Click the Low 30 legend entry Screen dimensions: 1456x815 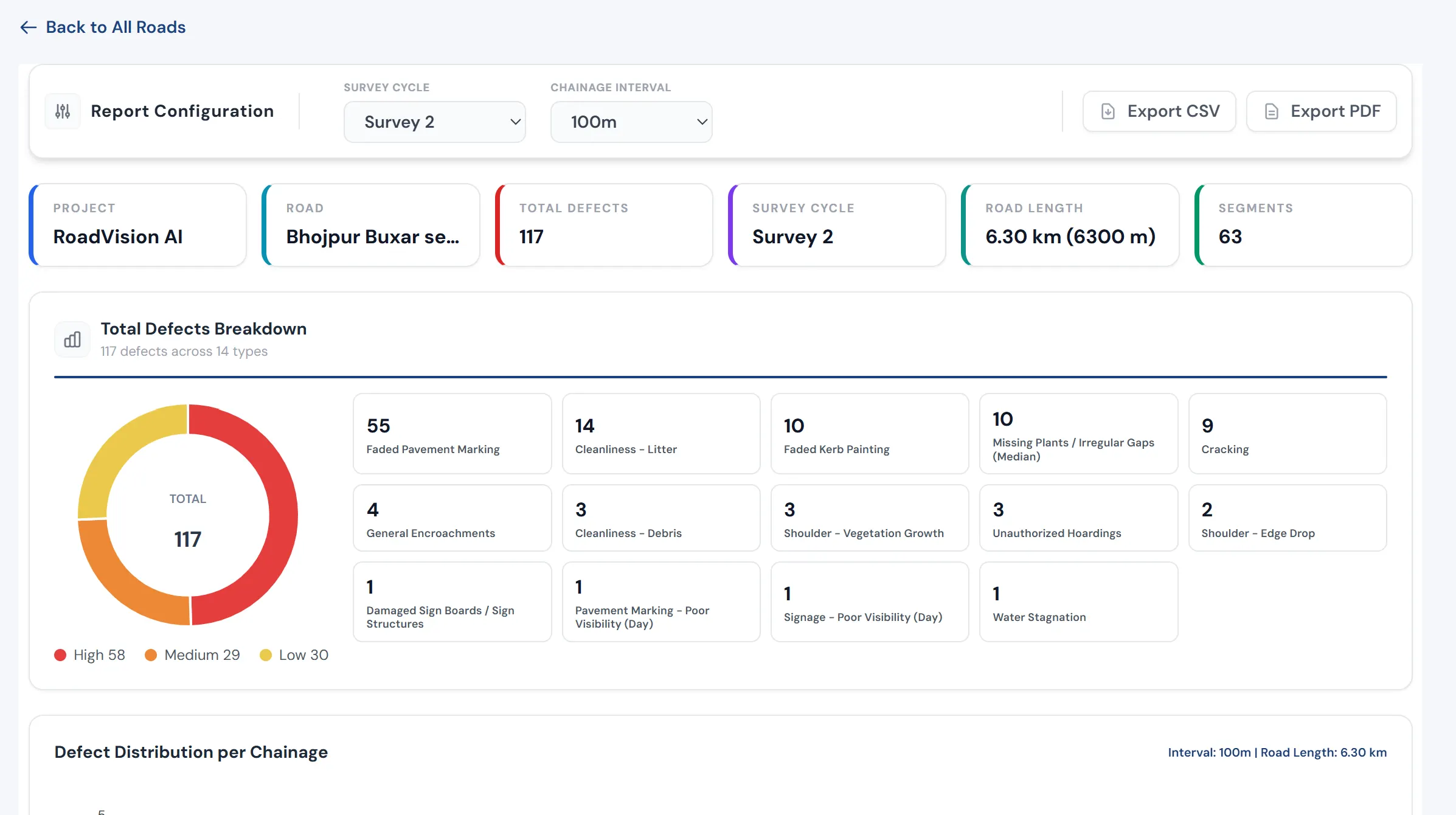pyautogui.click(x=294, y=655)
